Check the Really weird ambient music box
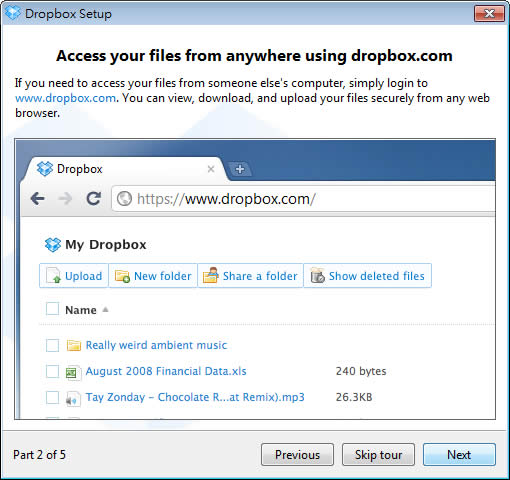Image resolution: width=510 pixels, height=480 pixels. pos(52,345)
